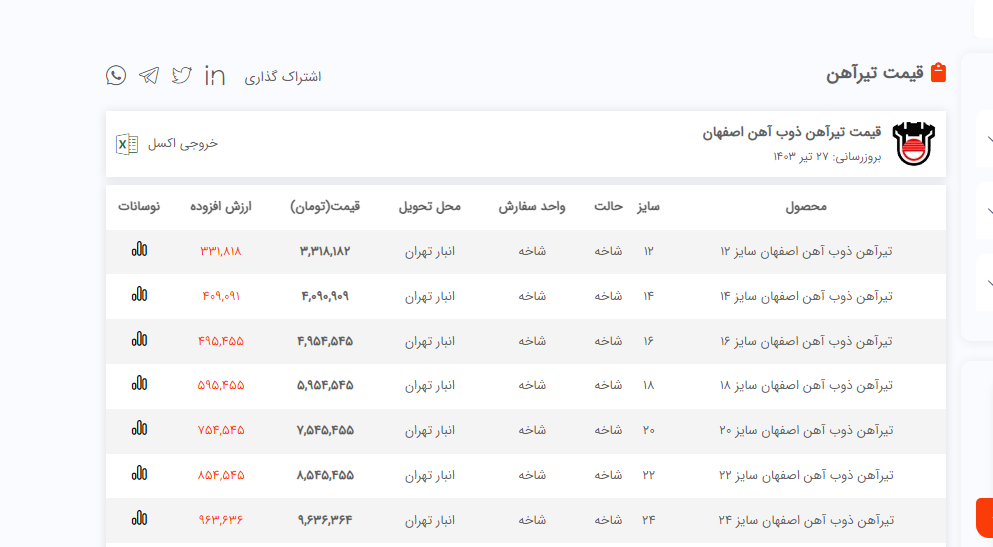Open fluctuations chart for size ۱۲ row
The image size is (993, 547).
(x=139, y=250)
